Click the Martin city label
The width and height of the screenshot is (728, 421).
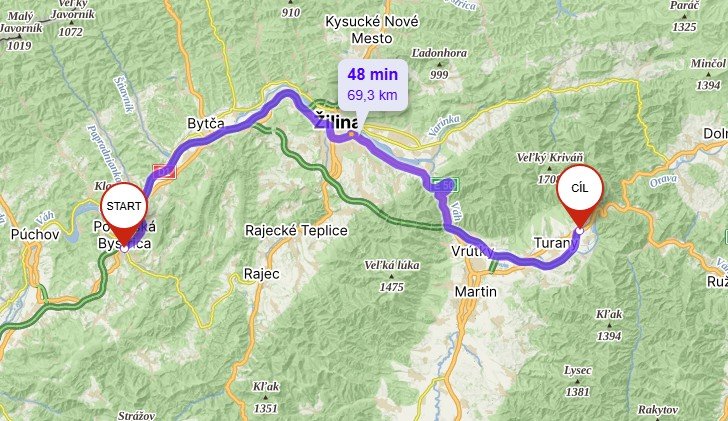475,291
